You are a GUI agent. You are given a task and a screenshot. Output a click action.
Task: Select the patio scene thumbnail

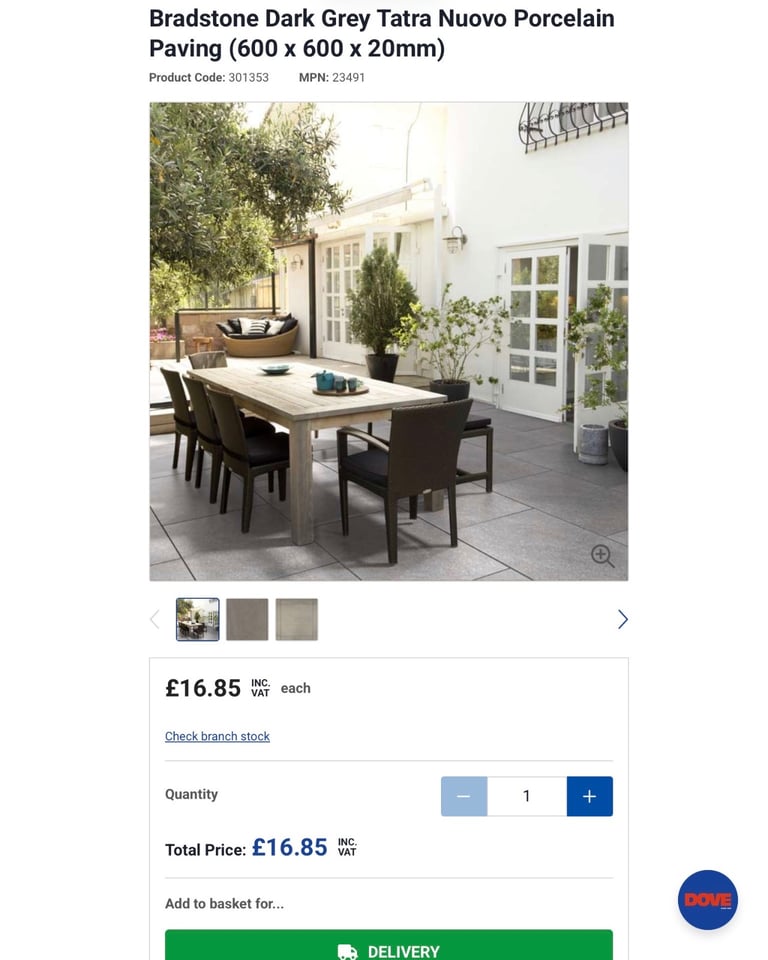pyautogui.click(x=197, y=620)
